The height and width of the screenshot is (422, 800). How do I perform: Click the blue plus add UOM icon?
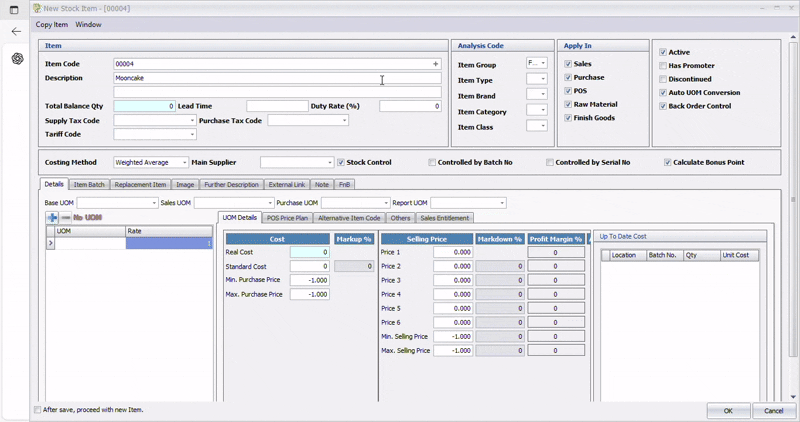52,217
